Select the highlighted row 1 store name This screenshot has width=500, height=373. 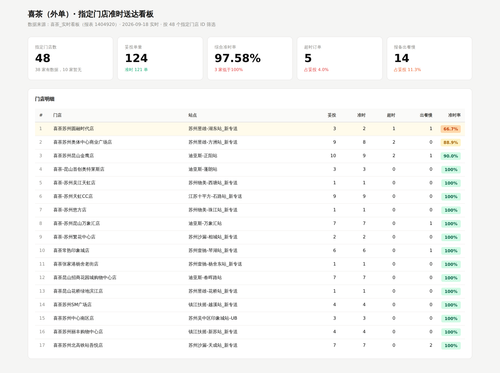pos(74,129)
